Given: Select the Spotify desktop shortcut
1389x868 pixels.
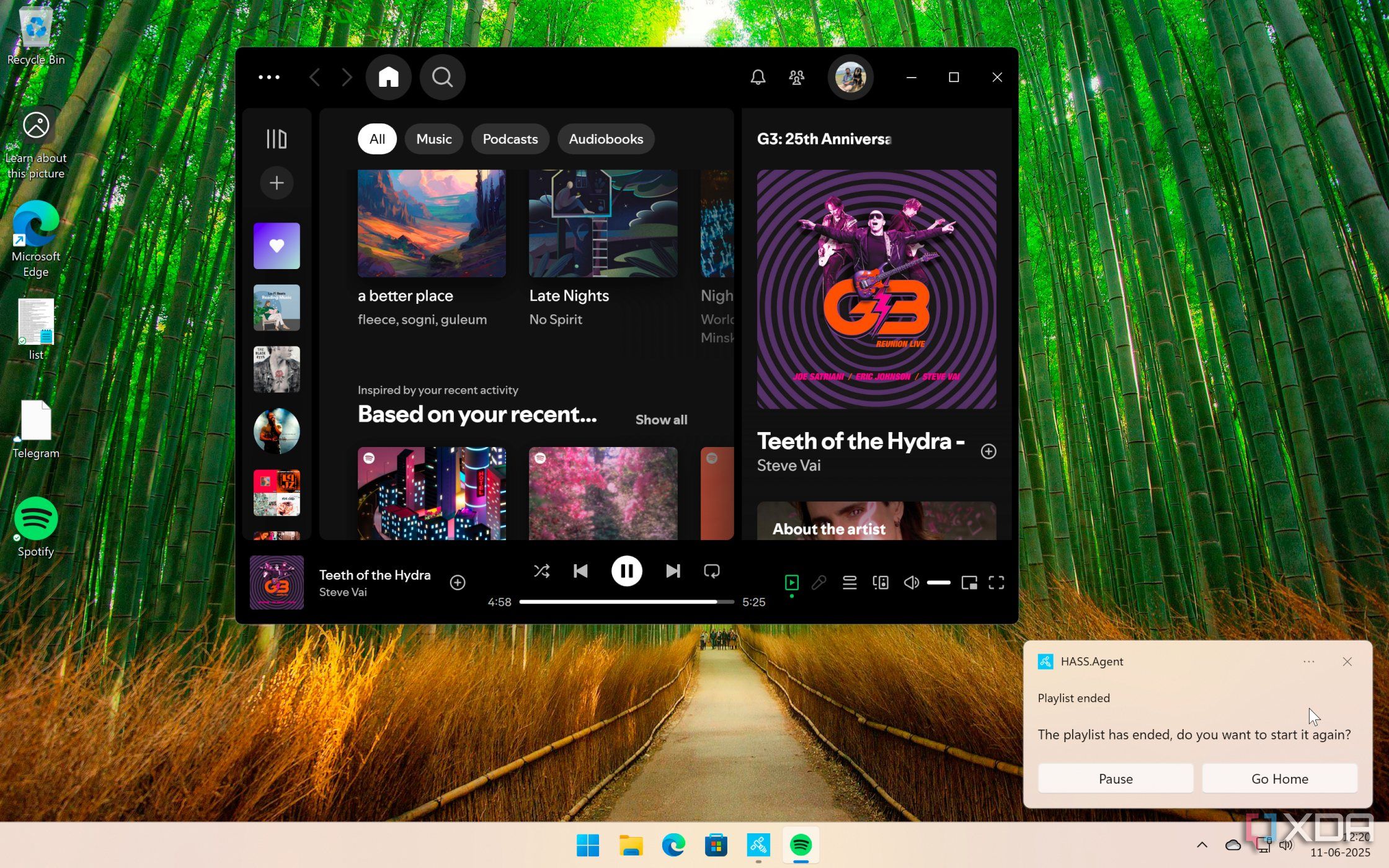Looking at the screenshot, I should coord(36,527).
